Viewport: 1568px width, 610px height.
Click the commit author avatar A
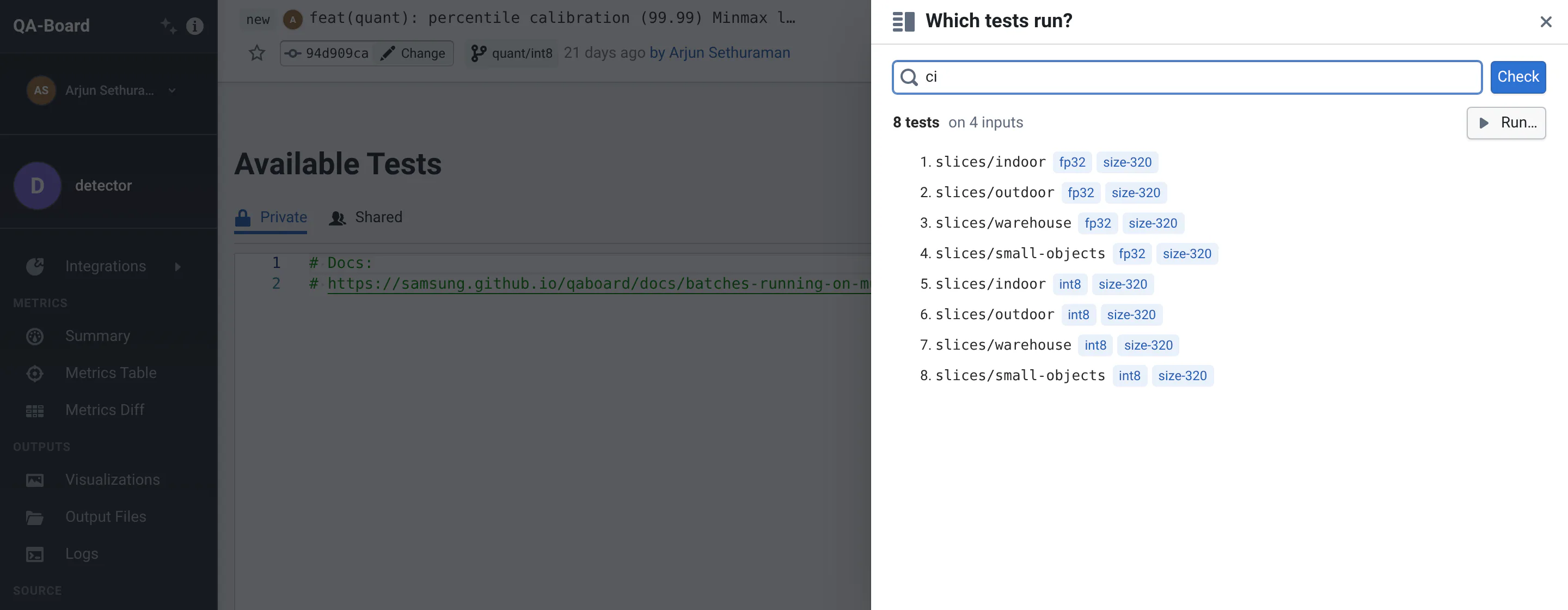click(x=293, y=20)
